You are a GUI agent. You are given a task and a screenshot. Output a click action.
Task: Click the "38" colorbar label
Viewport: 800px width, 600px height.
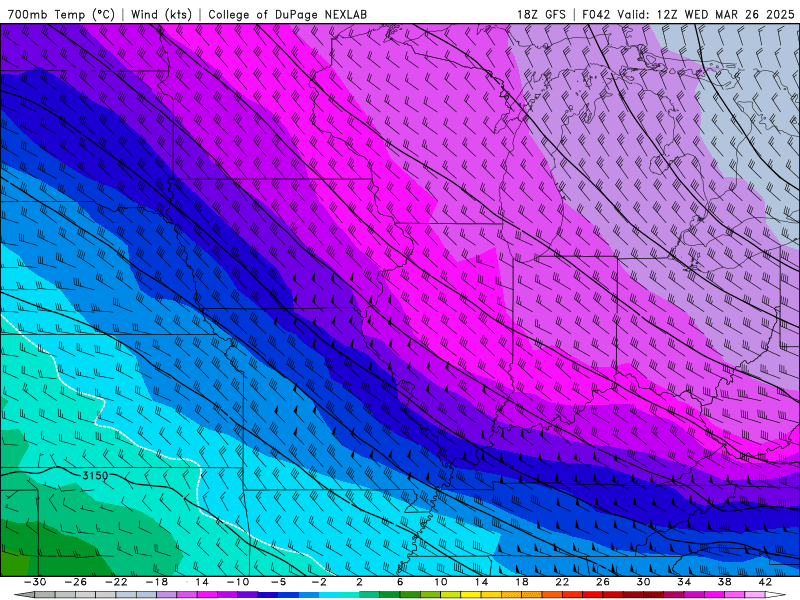pyautogui.click(x=724, y=582)
